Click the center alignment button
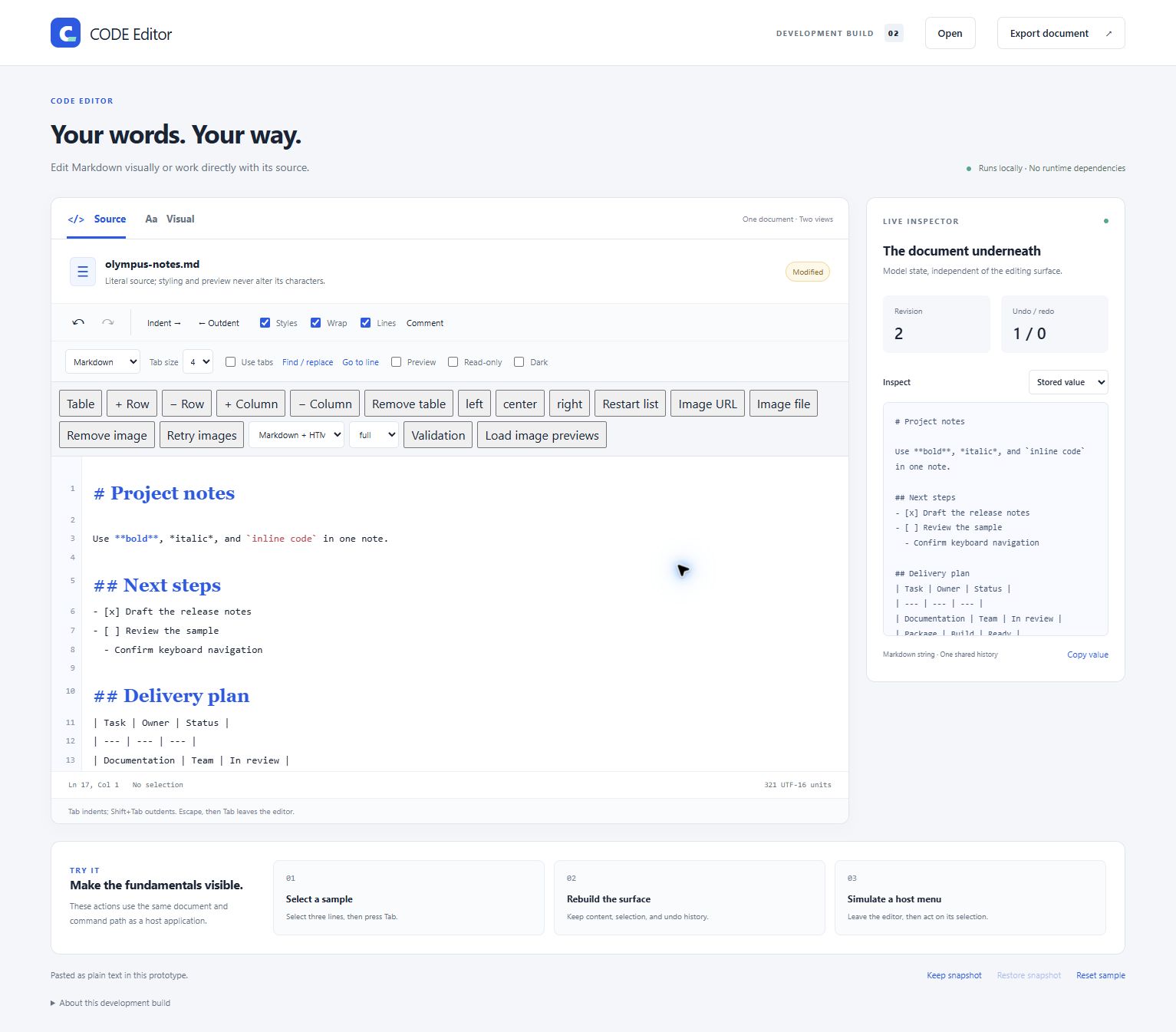Image resolution: width=1176 pixels, height=1032 pixels. click(x=520, y=404)
